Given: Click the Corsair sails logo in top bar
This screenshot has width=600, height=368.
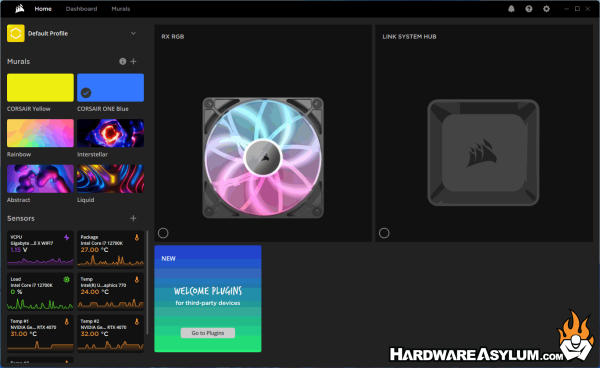Looking at the screenshot, I should 20,8.
